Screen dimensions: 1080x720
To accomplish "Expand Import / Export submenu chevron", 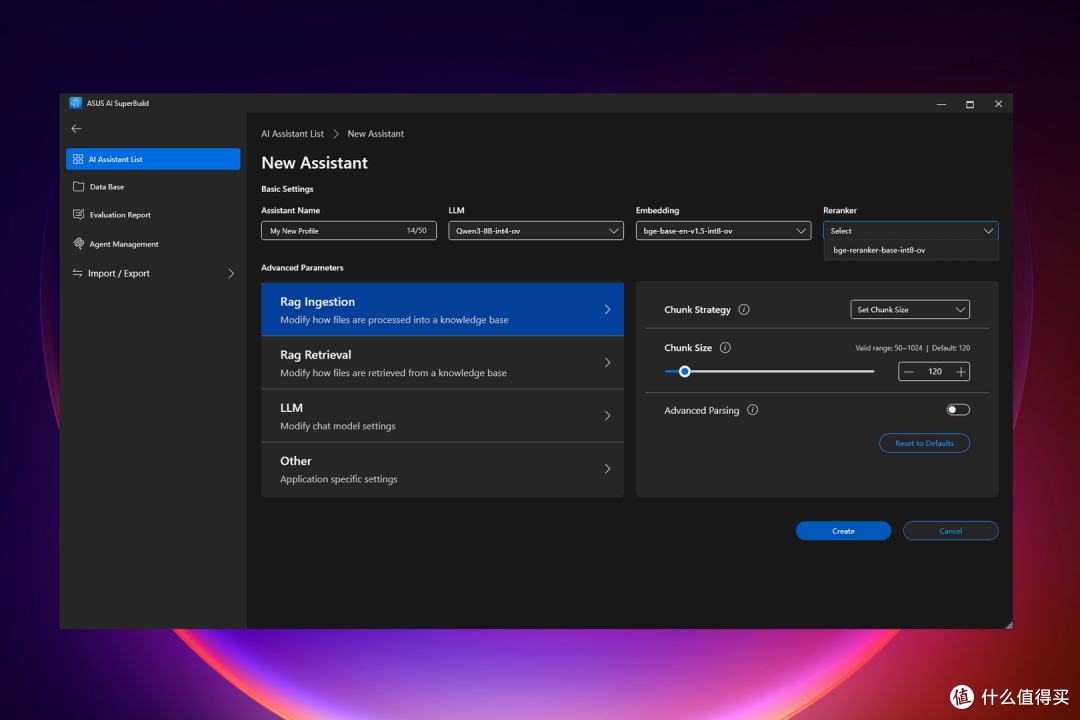I will click(231, 274).
